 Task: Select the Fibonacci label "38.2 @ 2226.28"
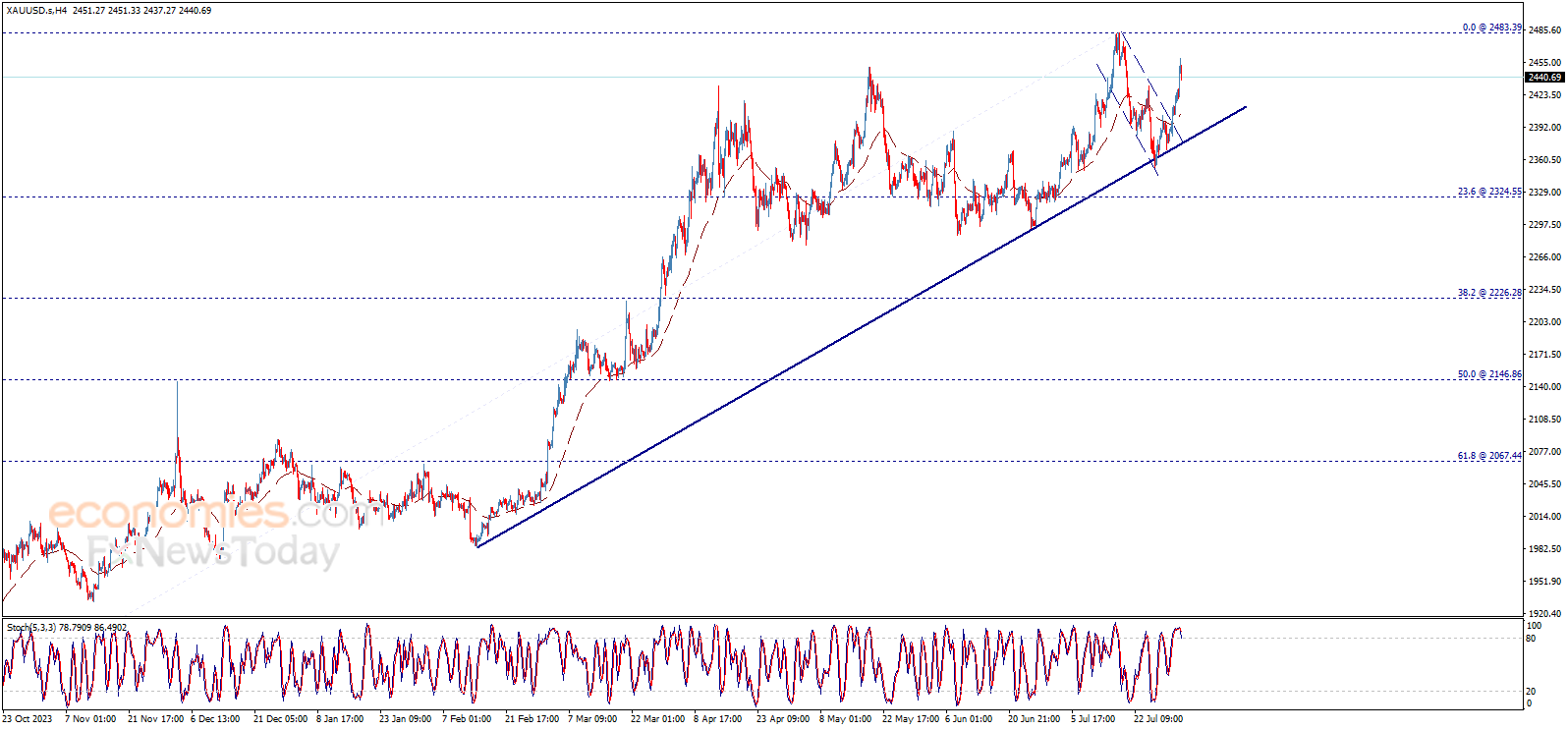pyautogui.click(x=1489, y=293)
